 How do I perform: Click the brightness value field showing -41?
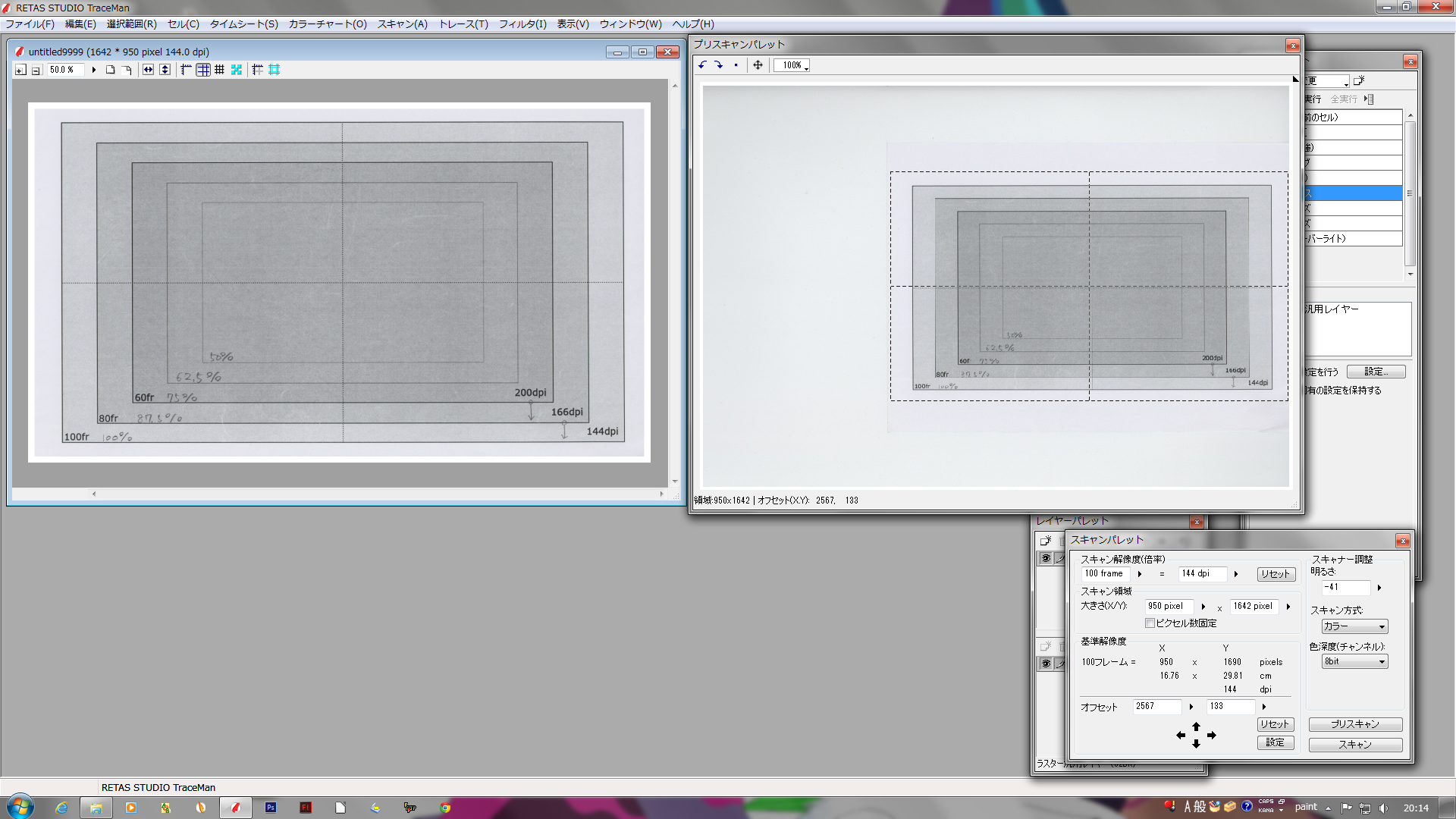click(1345, 587)
